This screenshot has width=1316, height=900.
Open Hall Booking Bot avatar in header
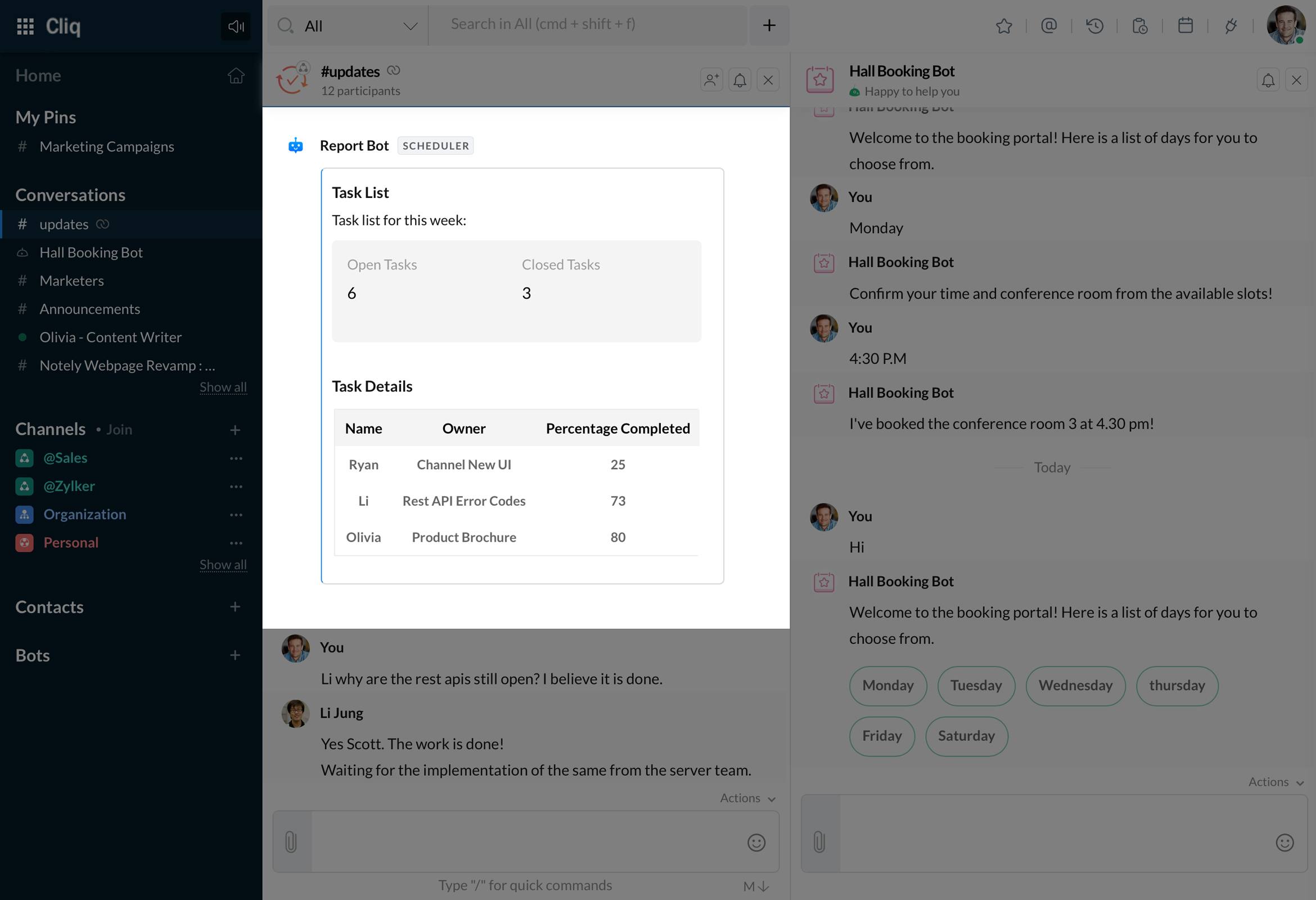[820, 80]
